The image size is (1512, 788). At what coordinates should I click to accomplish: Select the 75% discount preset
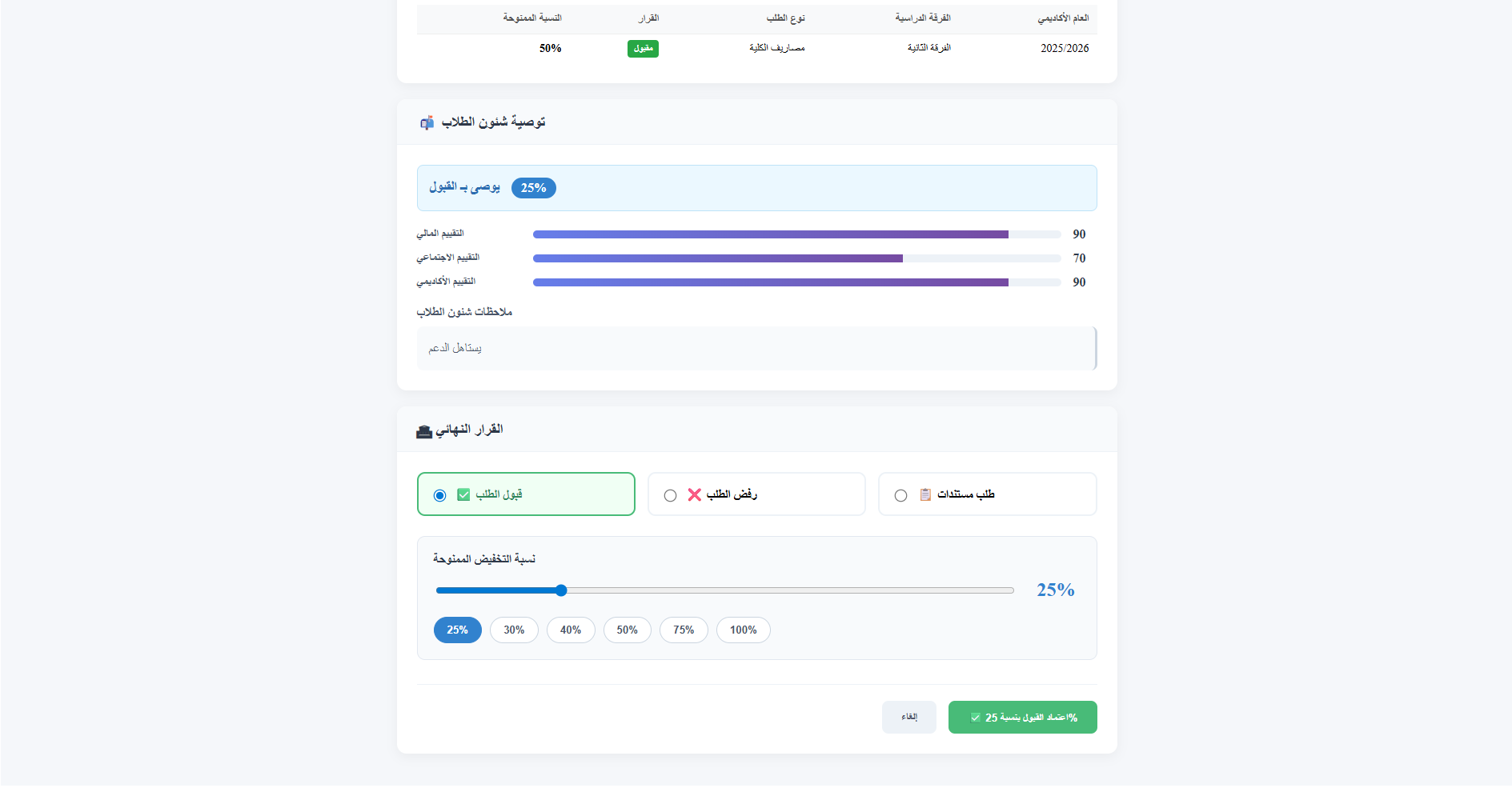(x=684, y=630)
